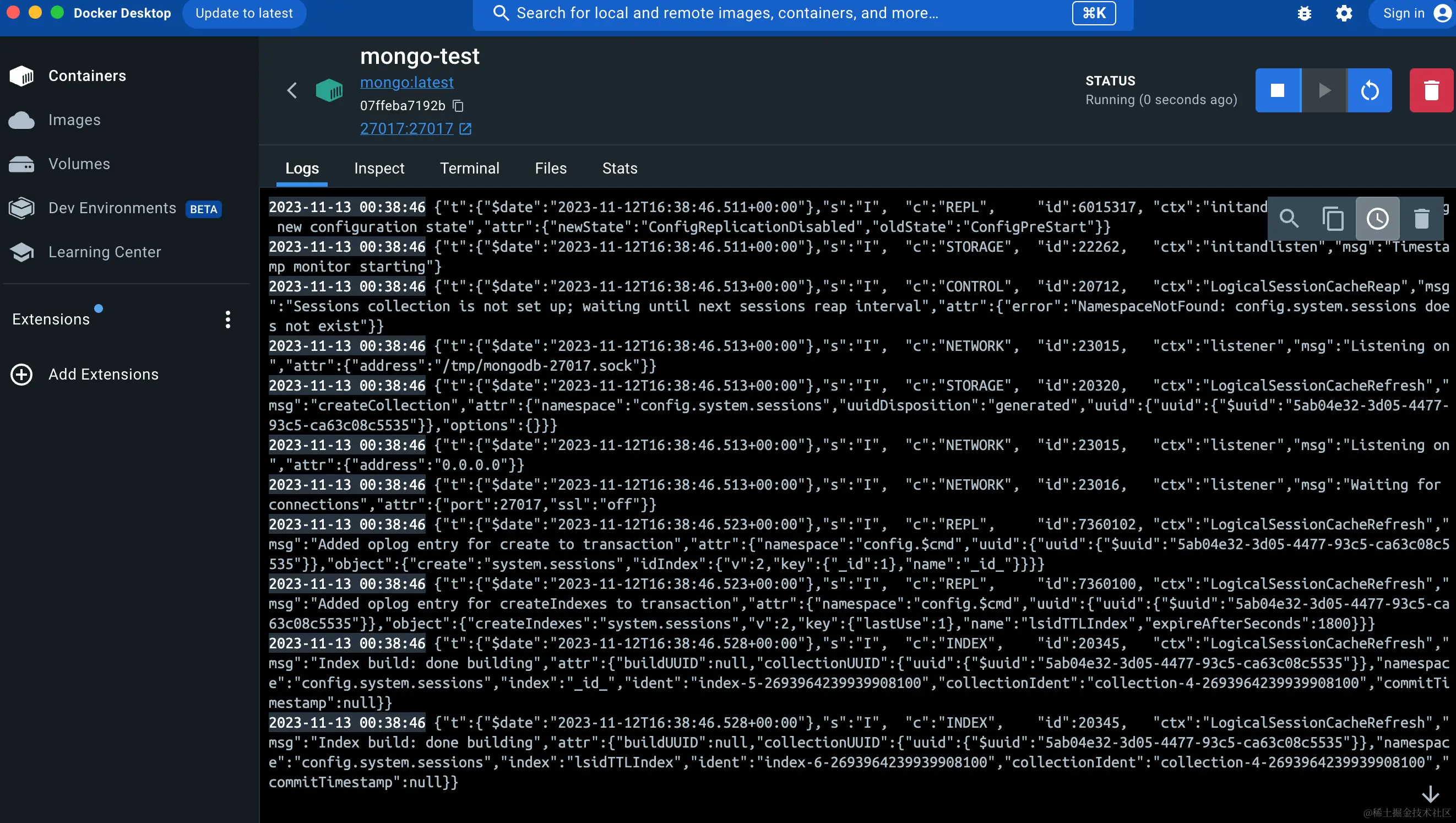Image resolution: width=1456 pixels, height=823 pixels.
Task: Search within the logs
Action: point(1289,218)
